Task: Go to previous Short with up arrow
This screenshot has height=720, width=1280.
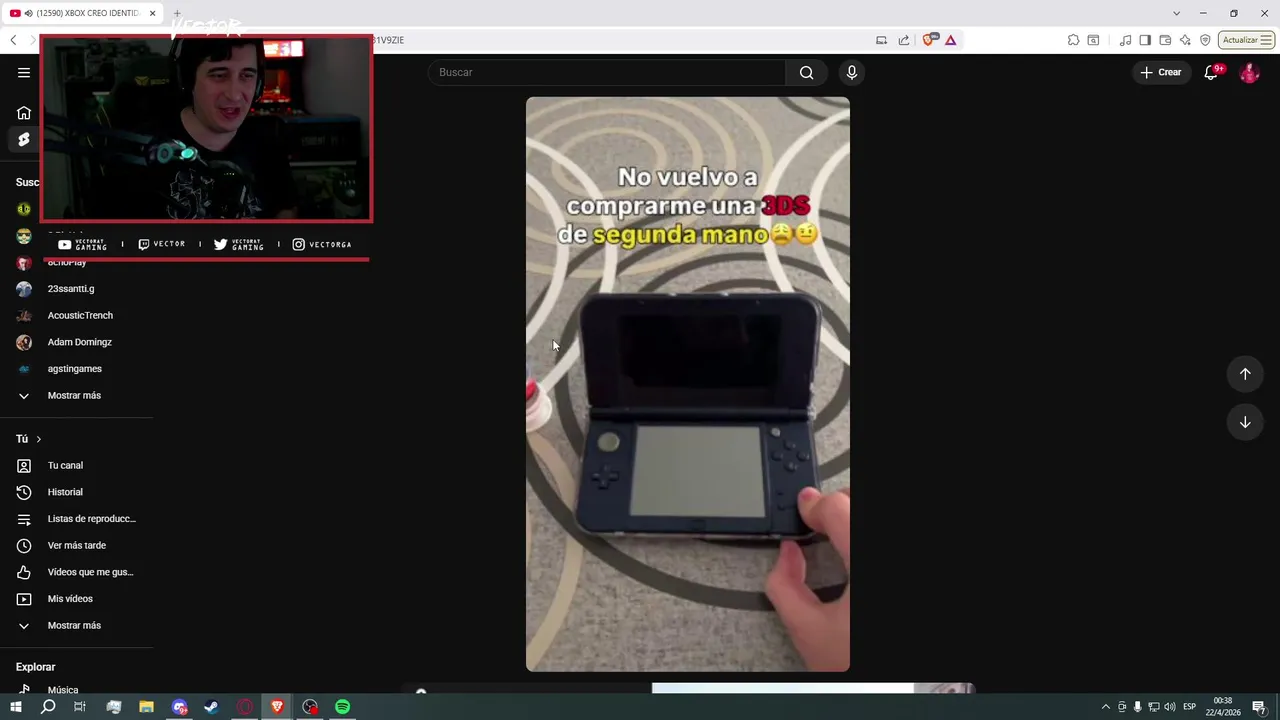Action: 1245,374
